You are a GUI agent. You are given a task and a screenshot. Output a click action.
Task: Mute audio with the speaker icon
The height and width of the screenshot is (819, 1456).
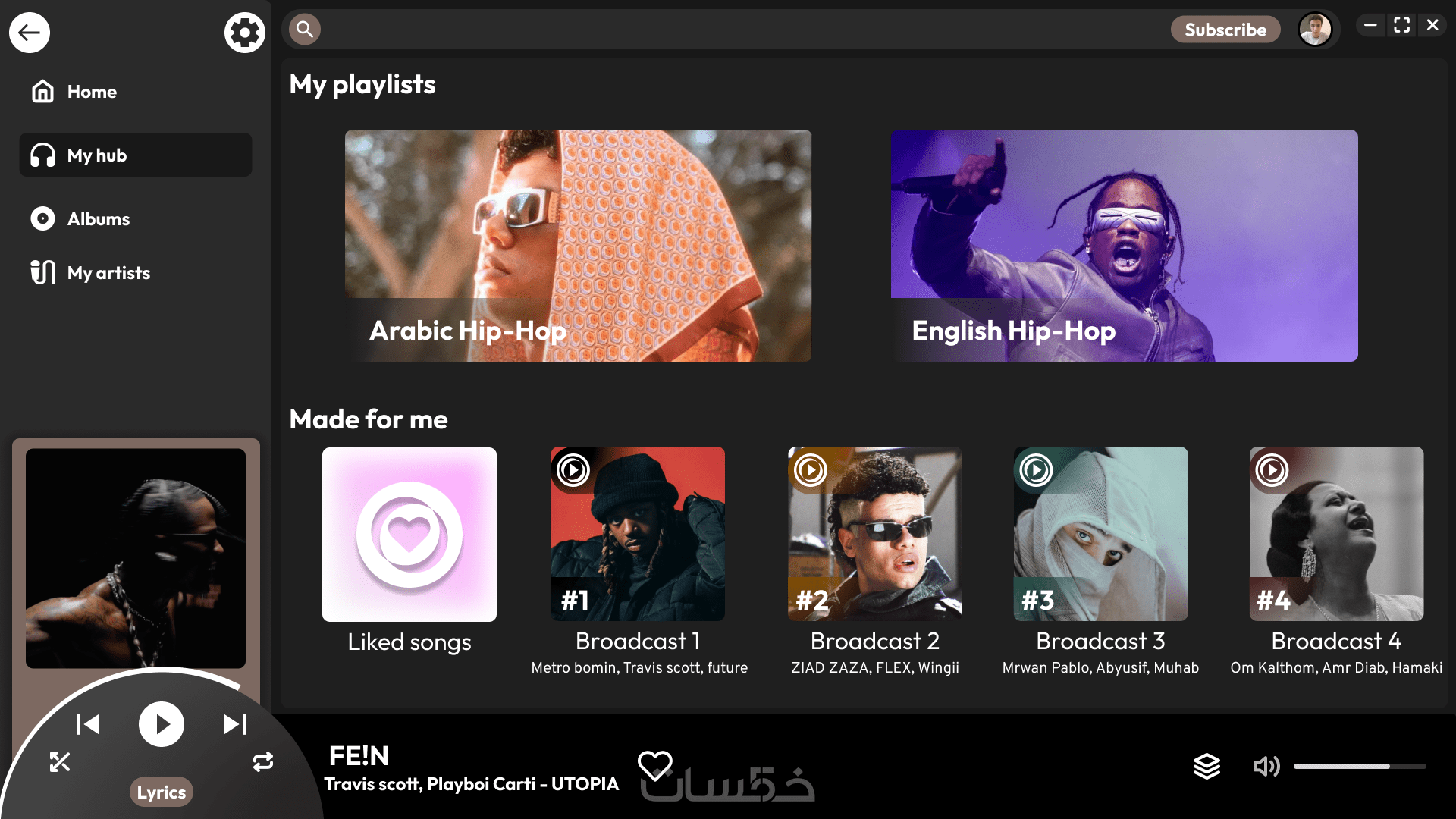(x=1266, y=766)
